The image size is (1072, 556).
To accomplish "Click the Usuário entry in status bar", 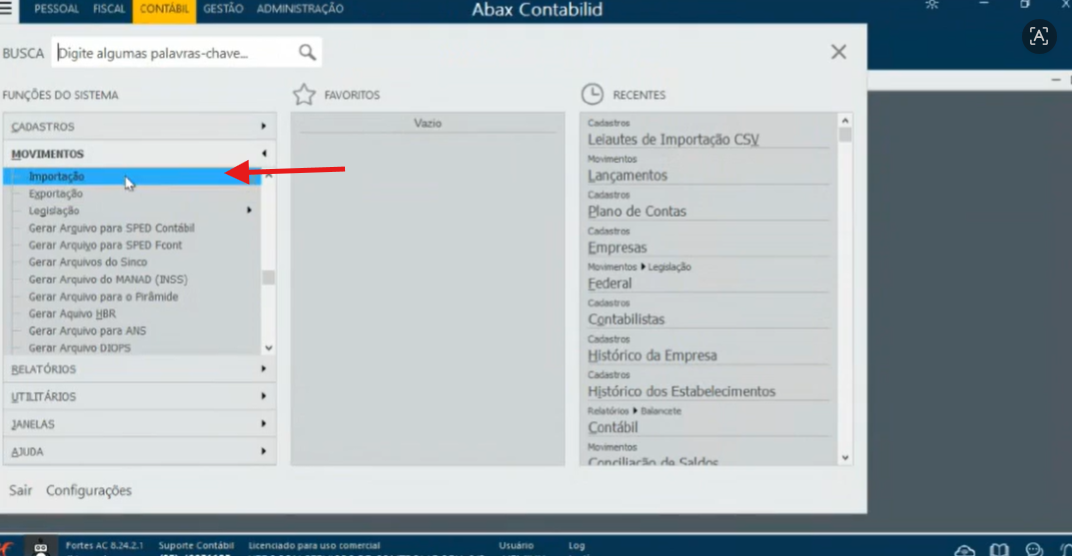I will point(516,546).
